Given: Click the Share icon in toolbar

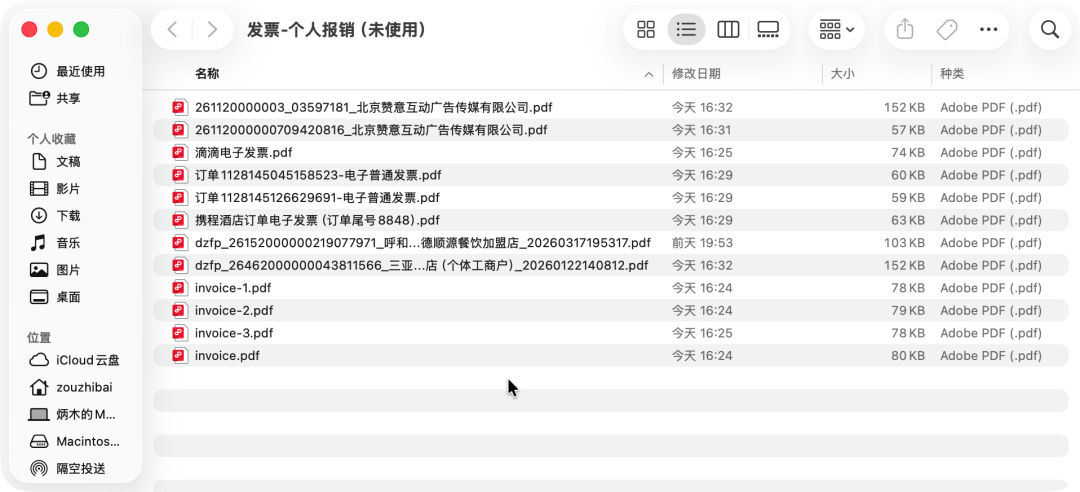Looking at the screenshot, I should (x=905, y=29).
